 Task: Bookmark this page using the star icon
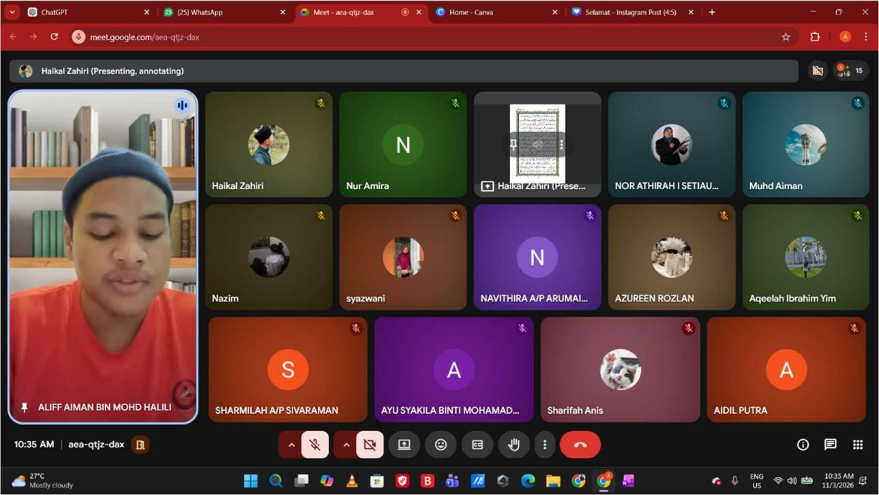pos(786,37)
